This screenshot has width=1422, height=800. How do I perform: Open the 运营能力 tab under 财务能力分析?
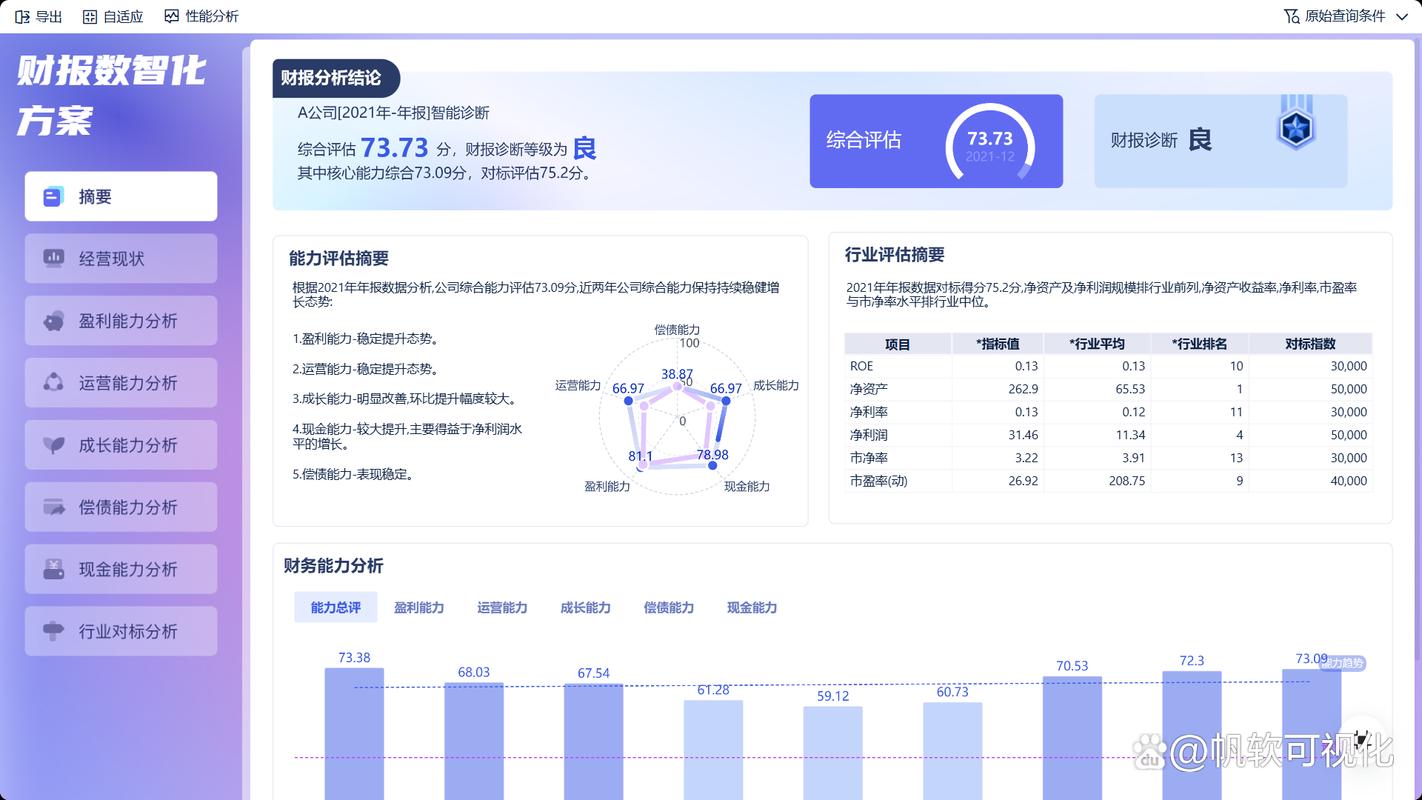[x=502, y=607]
